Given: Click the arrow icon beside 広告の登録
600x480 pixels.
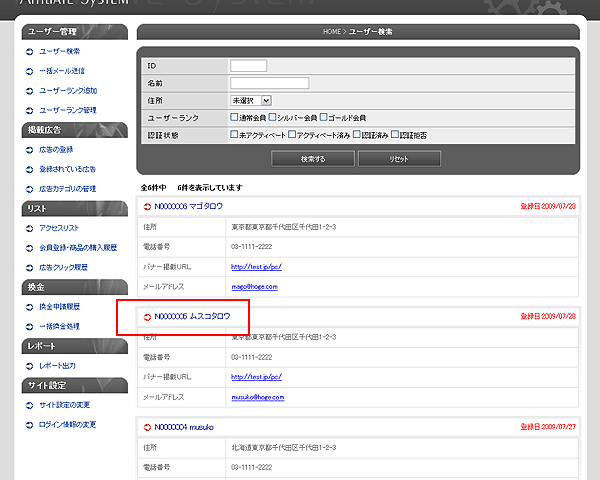Looking at the screenshot, I should 29,149.
